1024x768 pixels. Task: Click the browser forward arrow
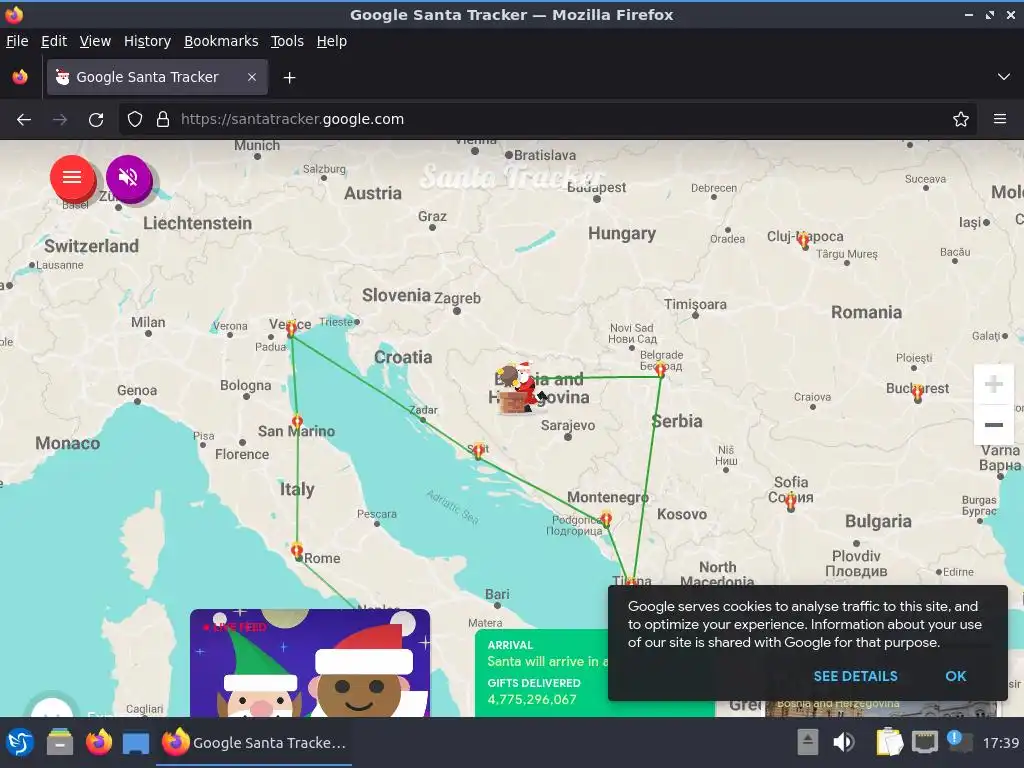coord(60,120)
